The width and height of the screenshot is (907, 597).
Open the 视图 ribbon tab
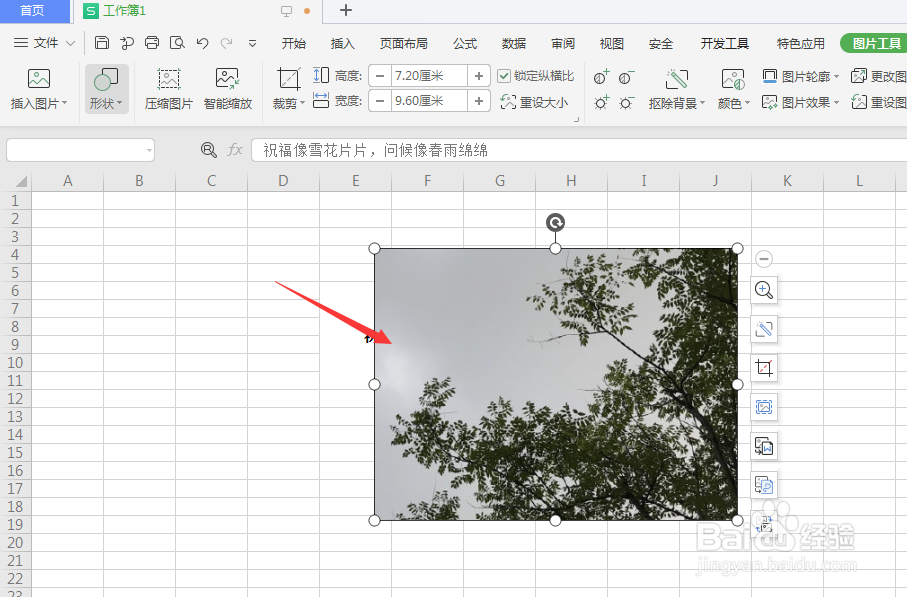pyautogui.click(x=611, y=43)
